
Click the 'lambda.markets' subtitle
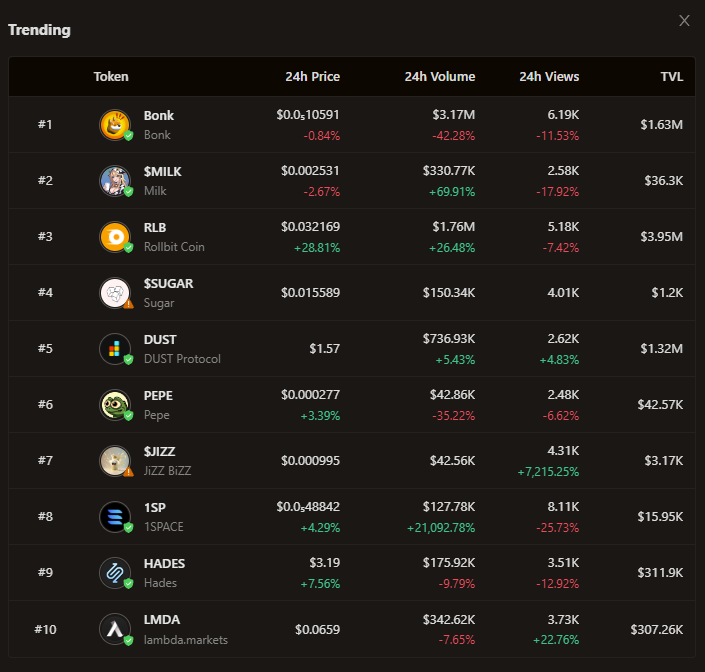point(186,640)
